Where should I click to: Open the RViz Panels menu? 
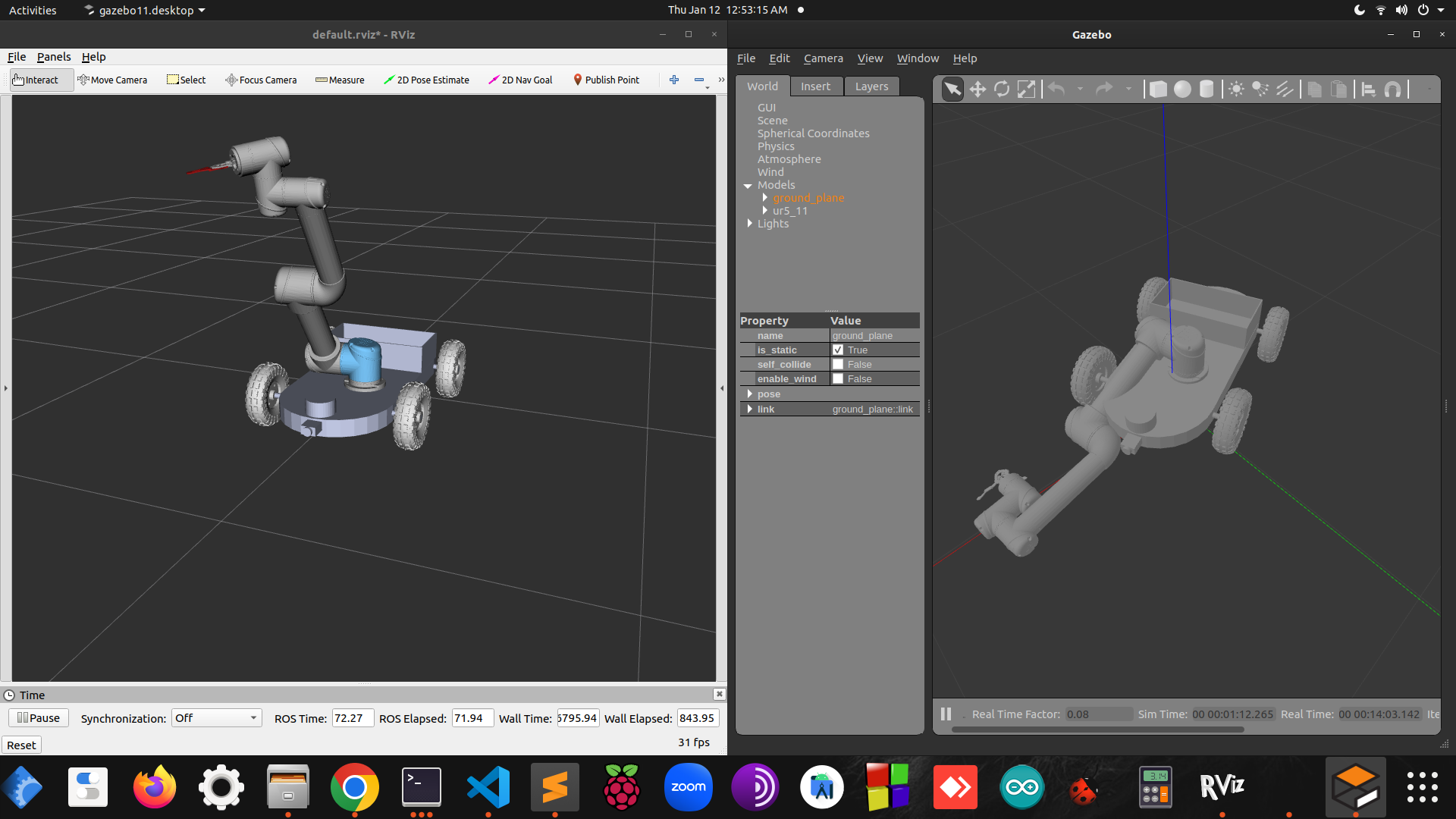click(54, 57)
